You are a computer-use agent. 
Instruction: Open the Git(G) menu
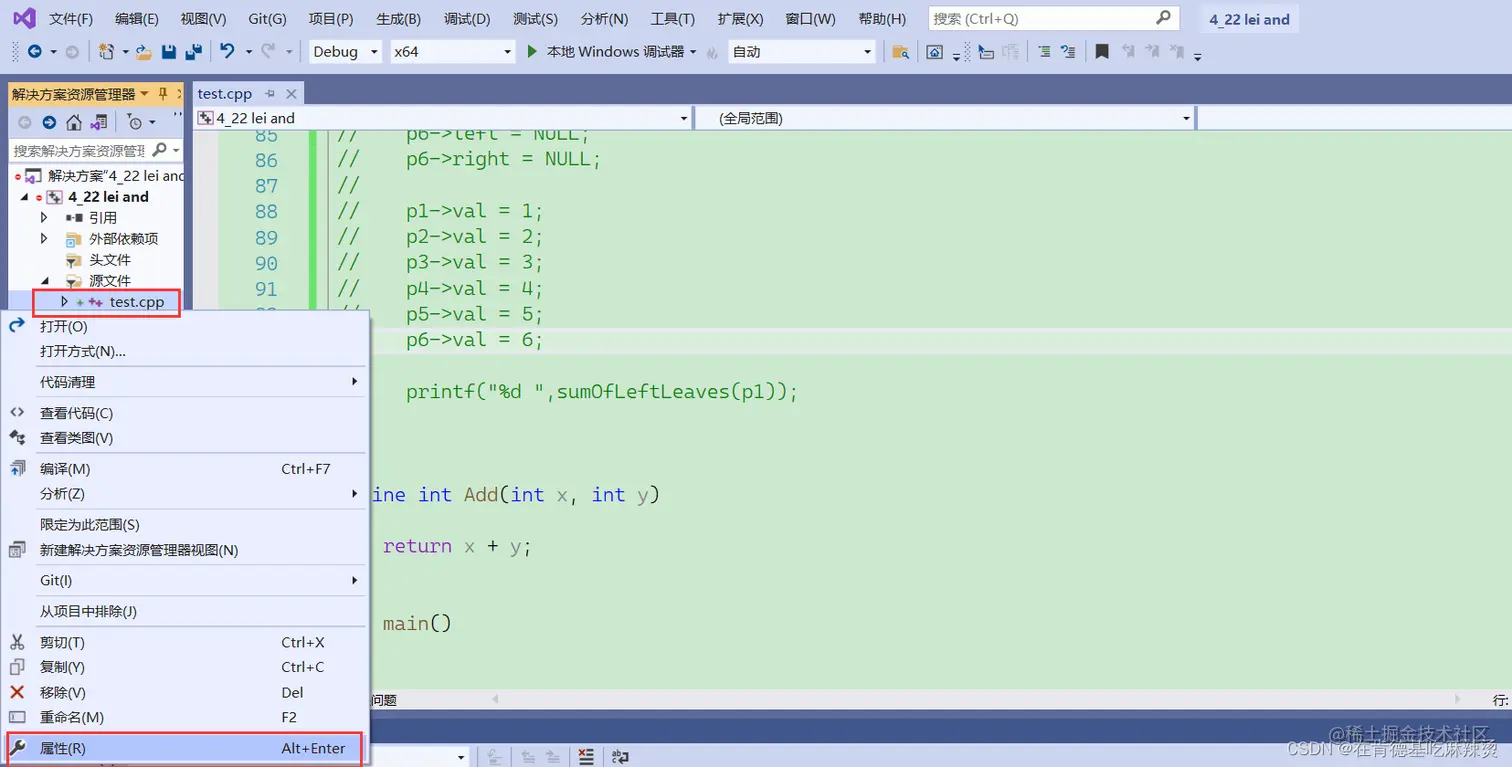(x=267, y=19)
